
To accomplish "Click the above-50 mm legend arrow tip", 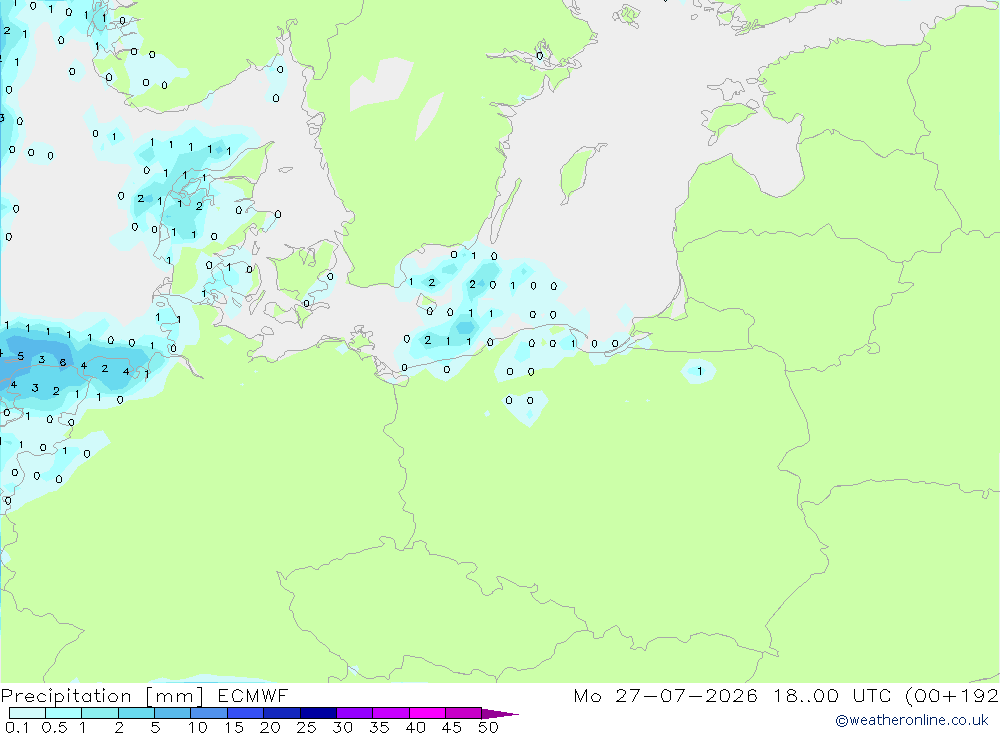I will point(499,714).
